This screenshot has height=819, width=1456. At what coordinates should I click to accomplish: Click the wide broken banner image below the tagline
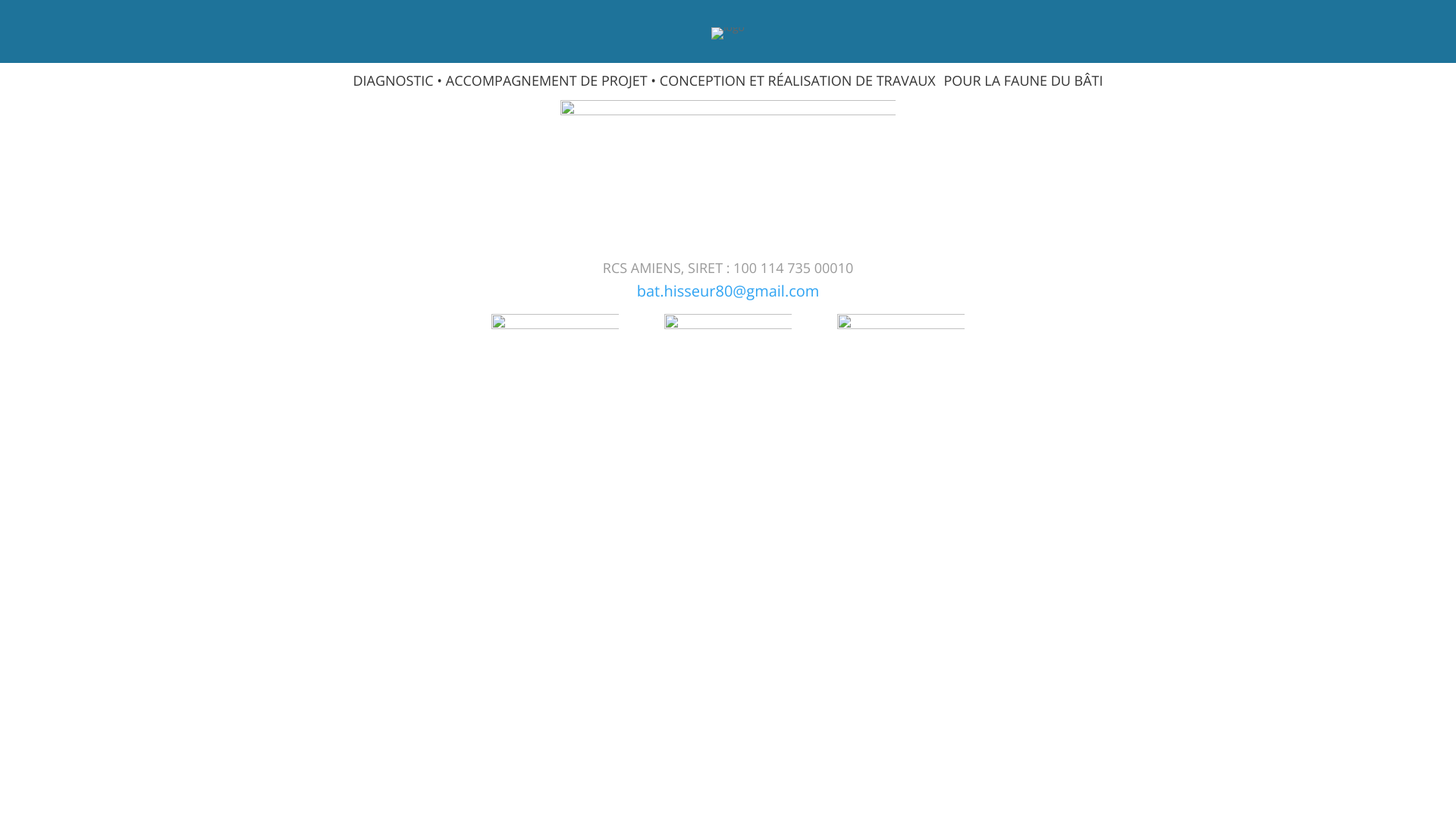pyautogui.click(x=728, y=108)
